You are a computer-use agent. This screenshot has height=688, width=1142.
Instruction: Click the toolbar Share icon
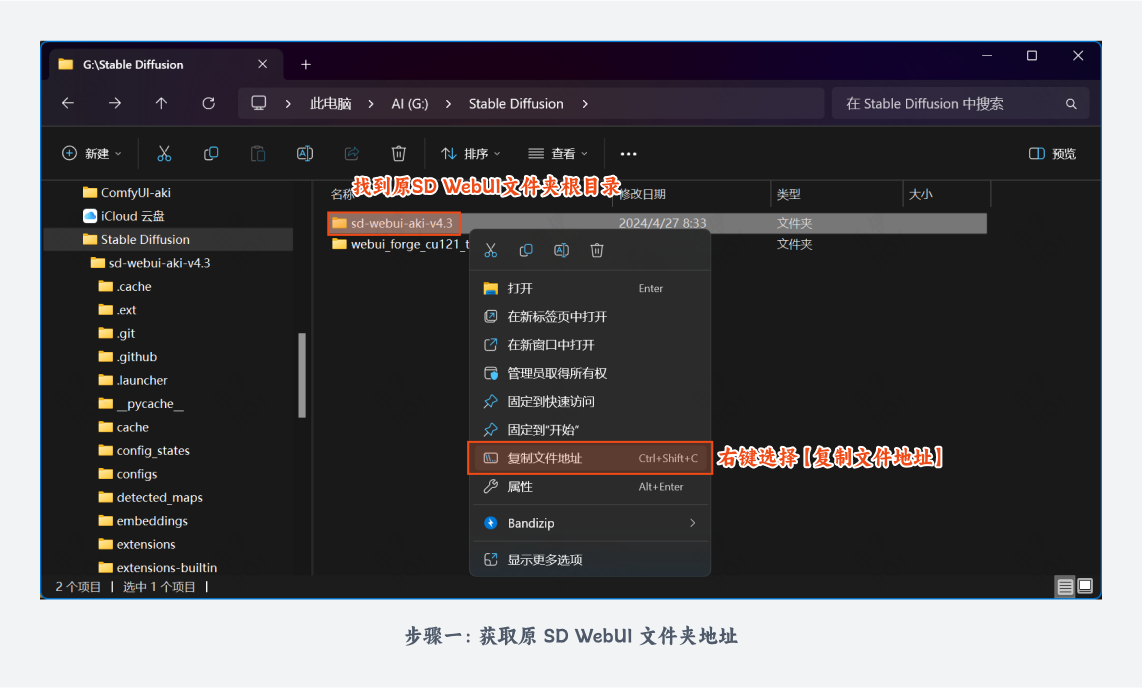tap(352, 154)
